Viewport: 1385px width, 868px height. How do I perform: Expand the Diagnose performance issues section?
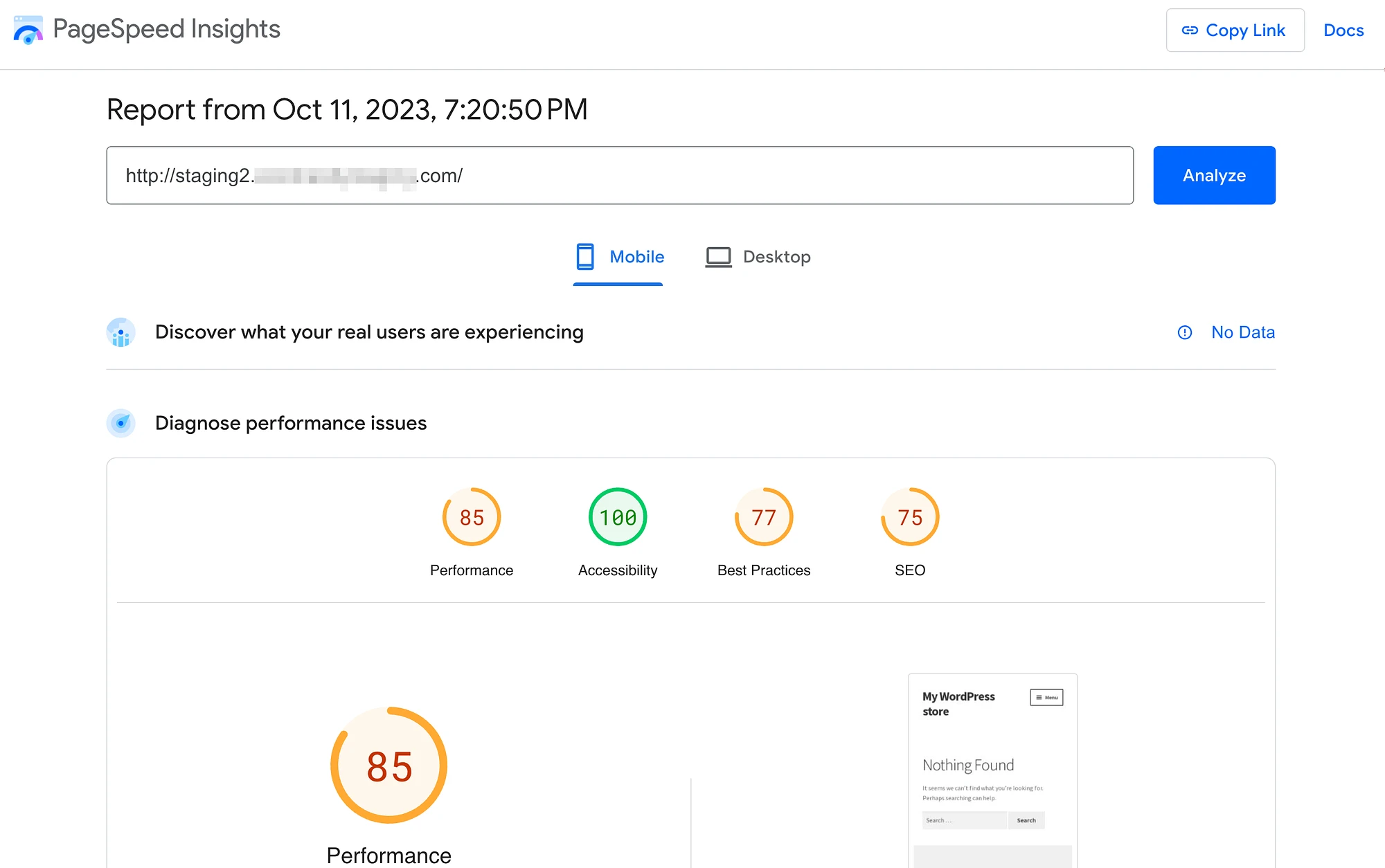tap(291, 422)
